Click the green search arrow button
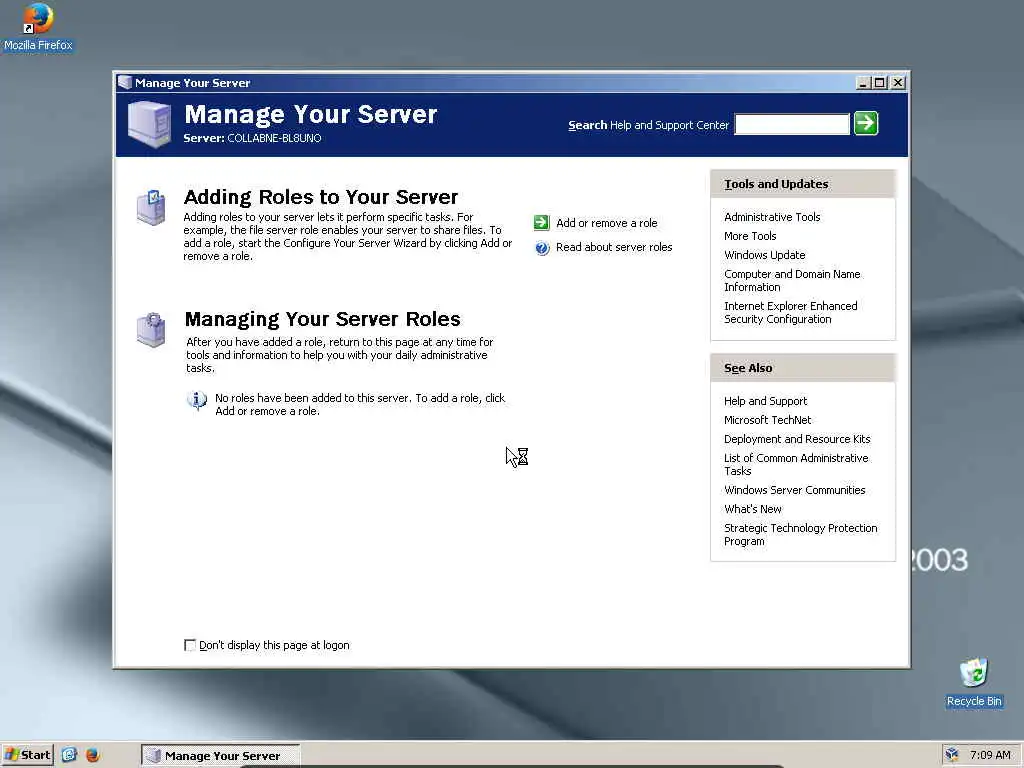Viewport: 1024px width, 768px height. [x=866, y=123]
